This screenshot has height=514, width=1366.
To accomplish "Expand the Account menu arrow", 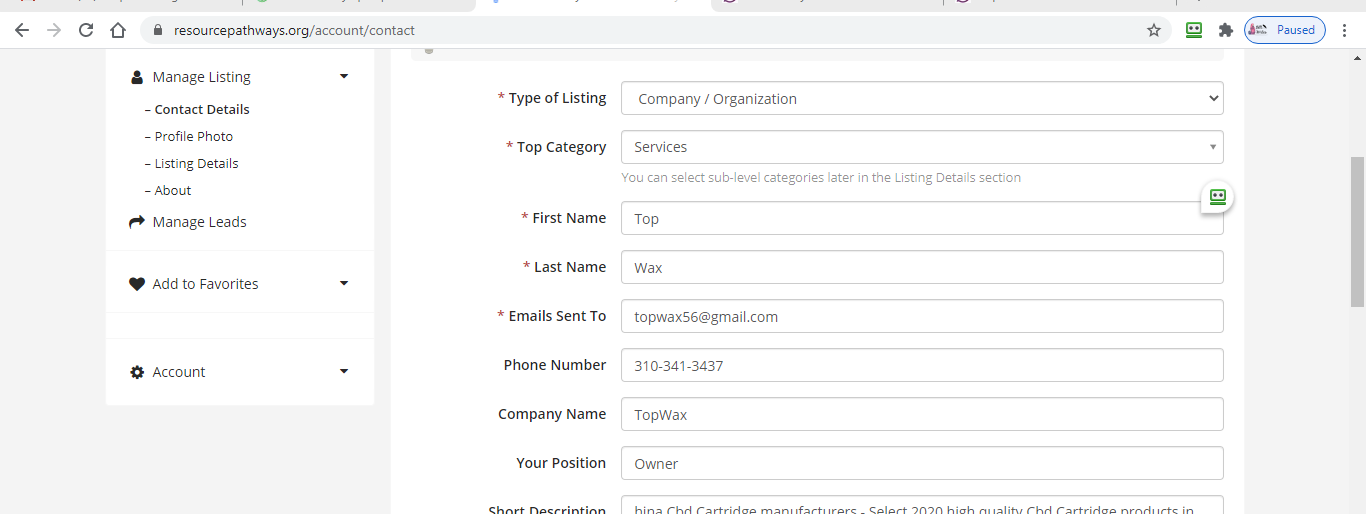I will 344,372.
